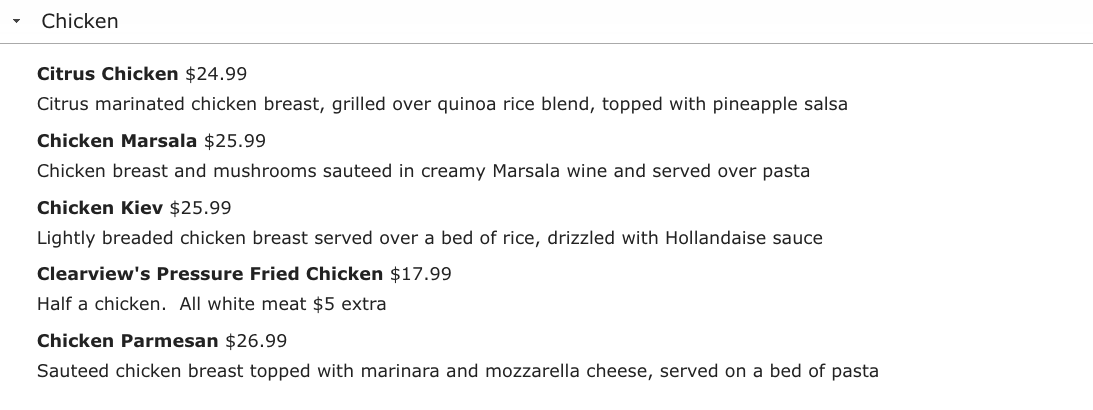The height and width of the screenshot is (410, 1093).
Task: Click the Chicken Marsala $25.99 price
Action: point(235,141)
